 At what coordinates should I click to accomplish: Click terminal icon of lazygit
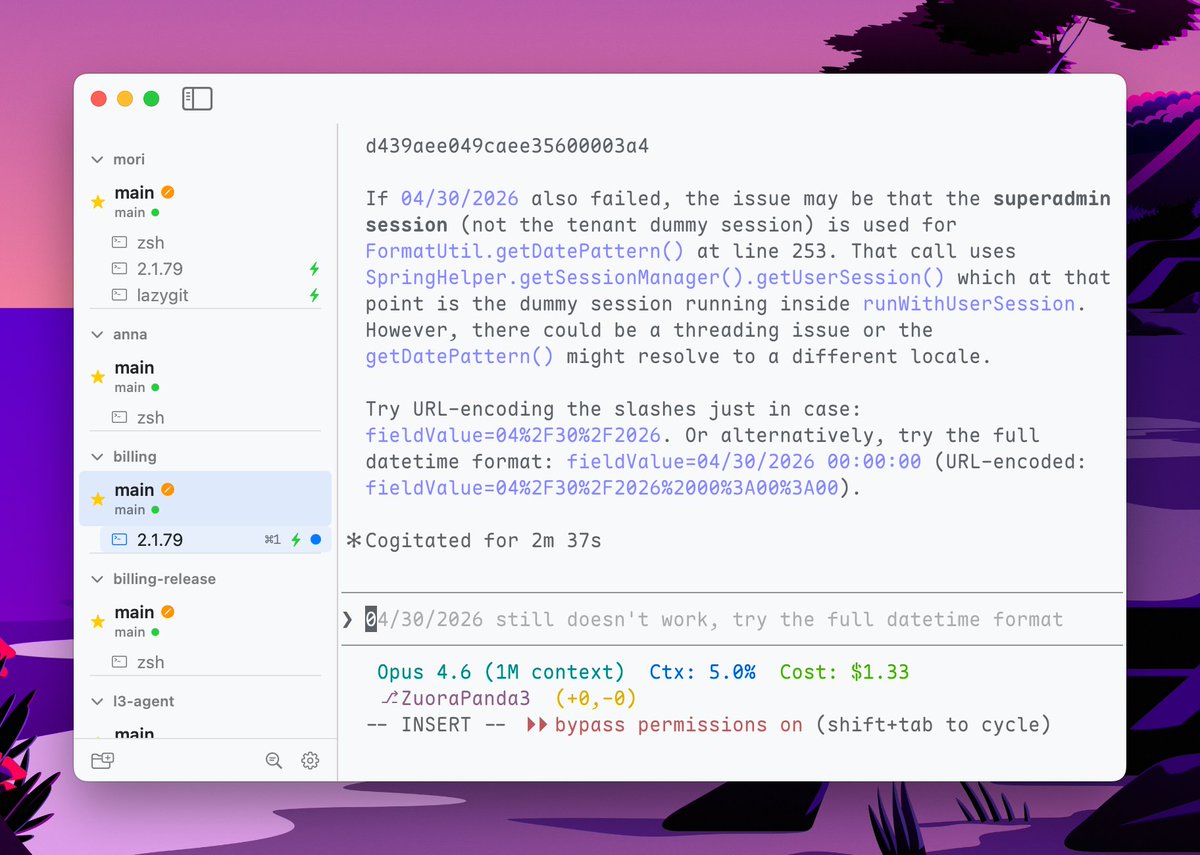coord(119,295)
